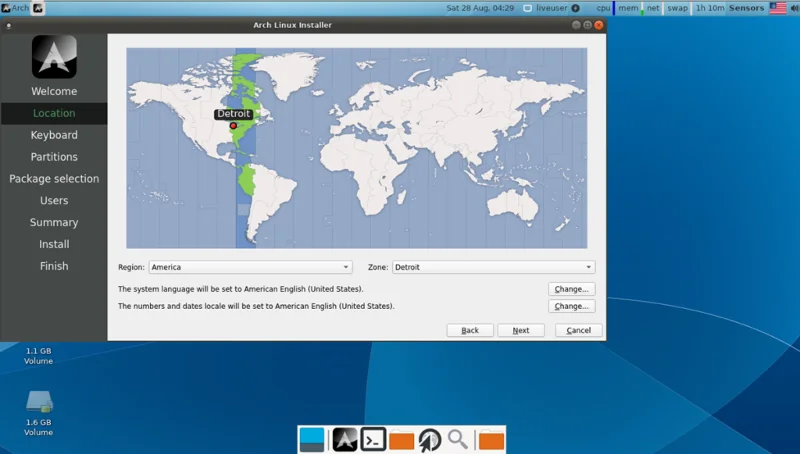Select the Welcome step in sidebar

[54, 91]
